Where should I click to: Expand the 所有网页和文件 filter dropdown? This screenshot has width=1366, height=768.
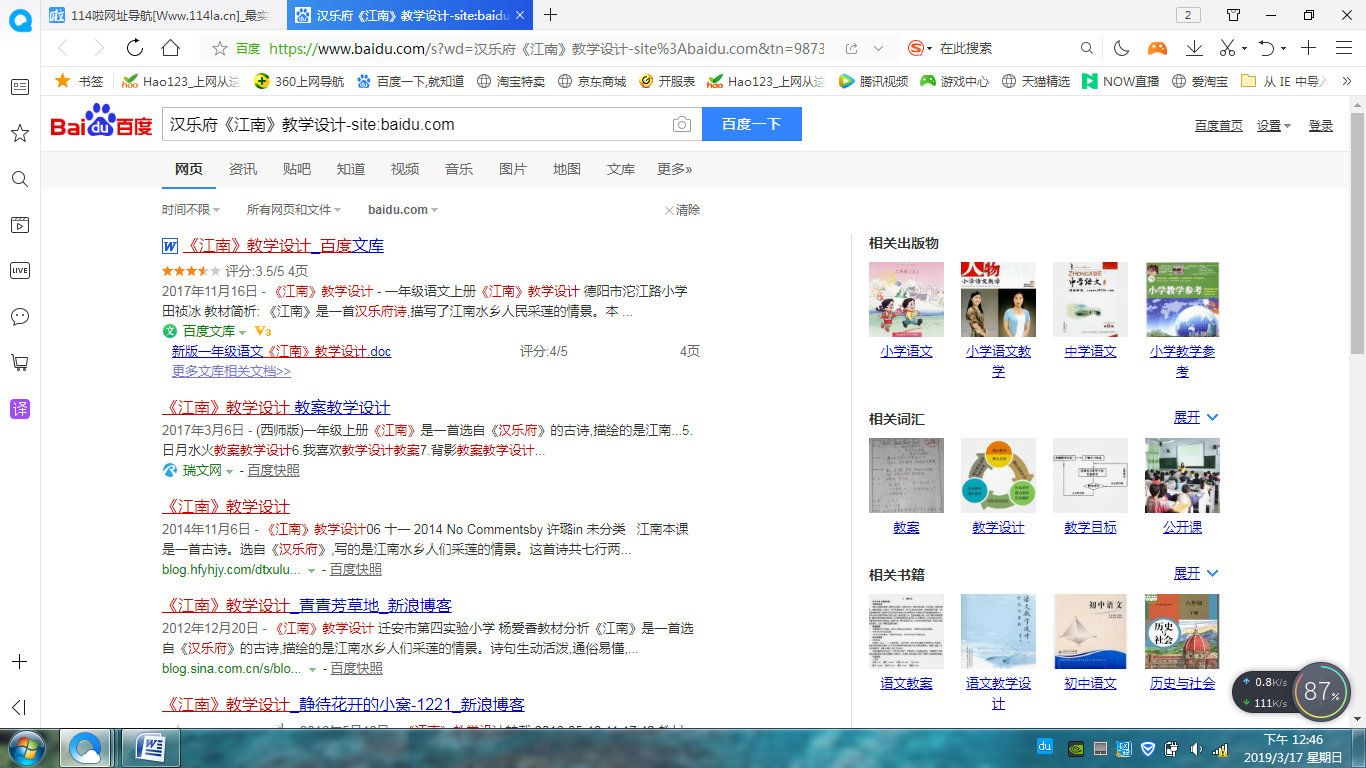coord(294,210)
